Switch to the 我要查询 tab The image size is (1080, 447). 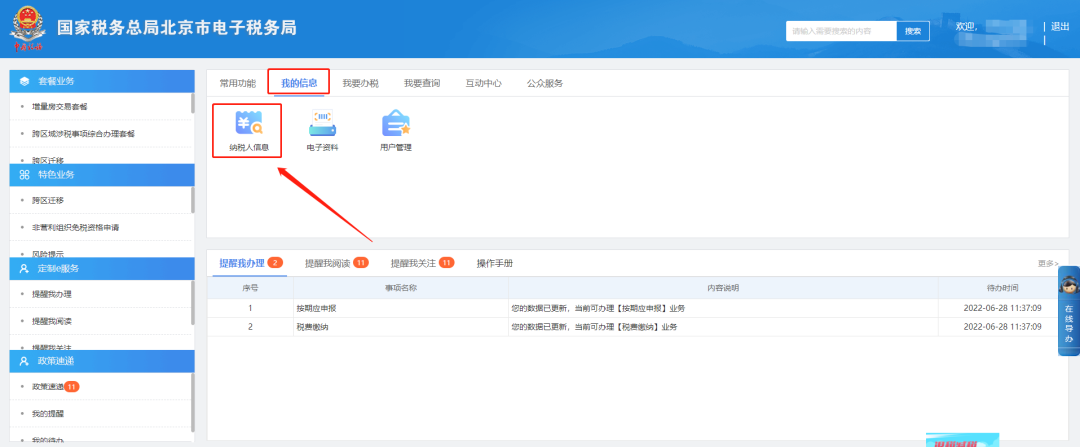(x=421, y=83)
